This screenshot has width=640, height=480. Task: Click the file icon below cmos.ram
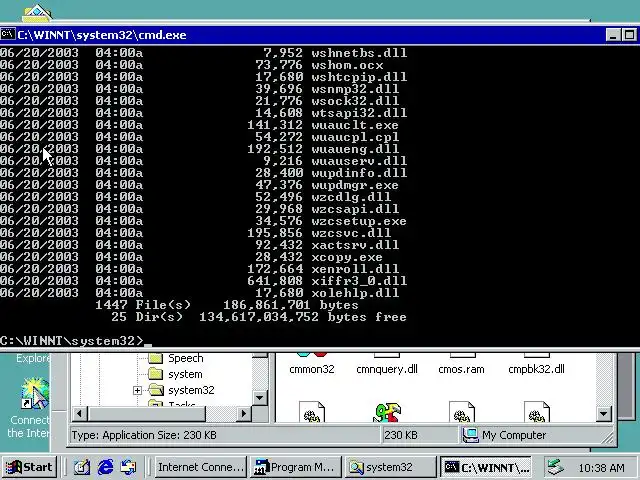pos(462,412)
